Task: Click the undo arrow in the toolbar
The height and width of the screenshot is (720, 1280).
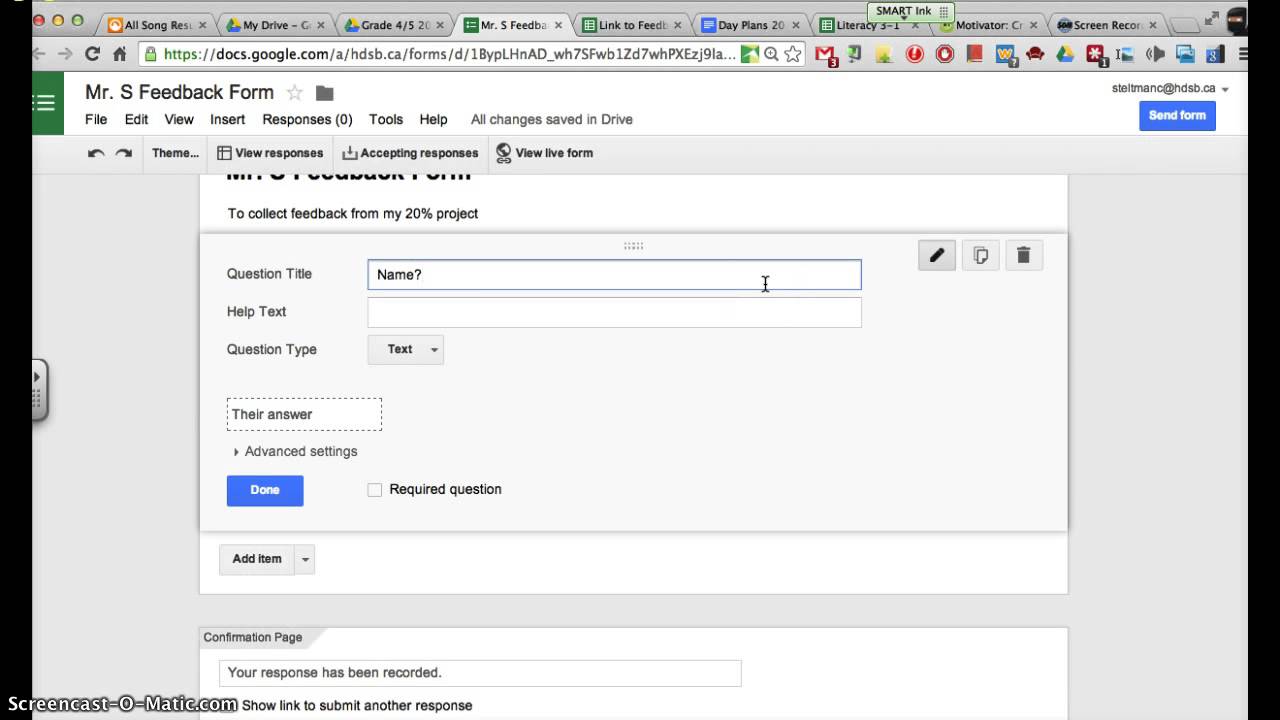Action: [96, 153]
